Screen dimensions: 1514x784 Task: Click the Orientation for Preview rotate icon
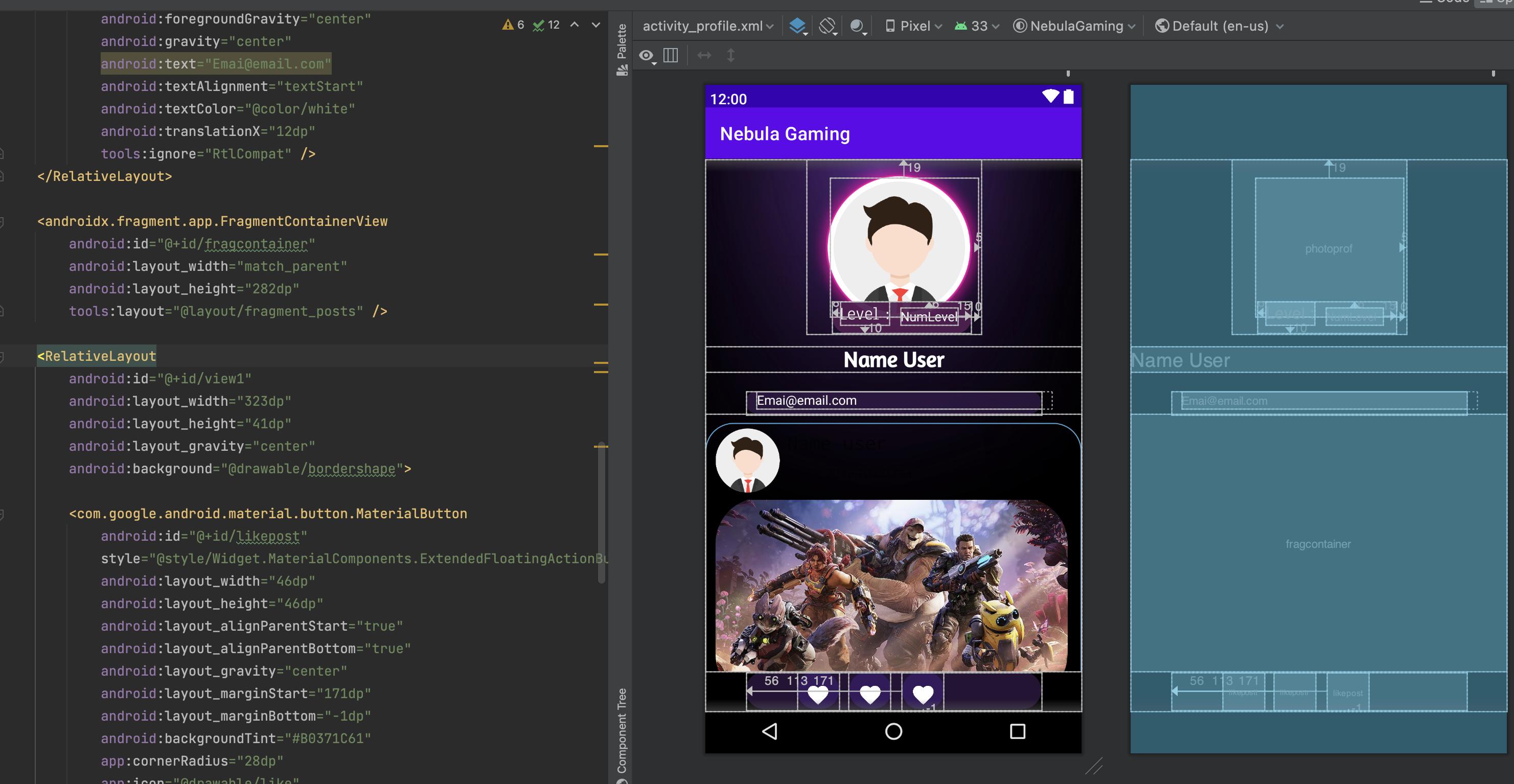tap(828, 27)
